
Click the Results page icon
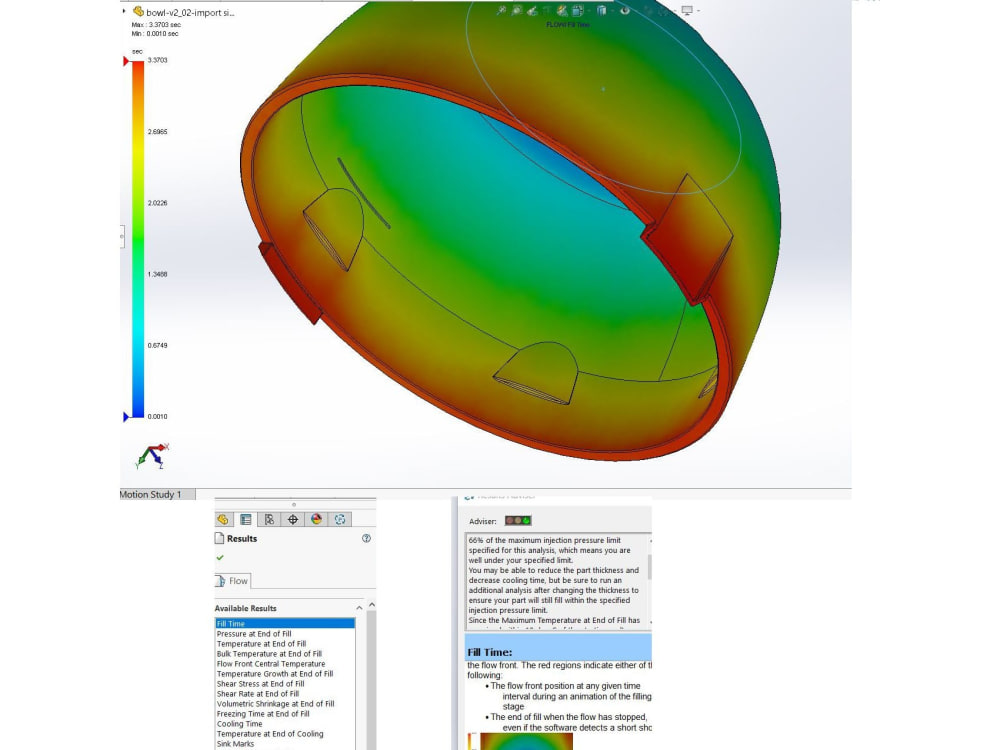[x=219, y=538]
